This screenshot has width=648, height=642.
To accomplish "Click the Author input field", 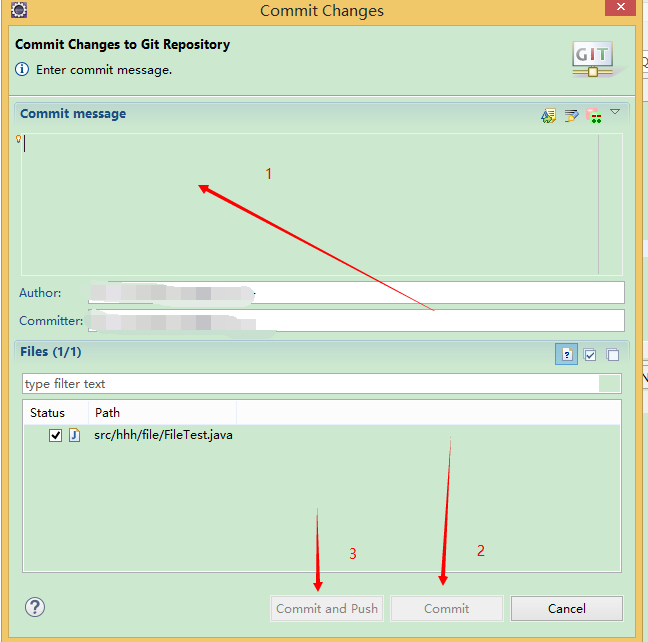I will (356, 293).
